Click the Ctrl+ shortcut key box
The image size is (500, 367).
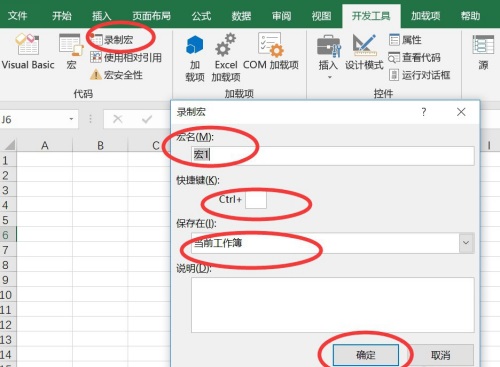(x=256, y=200)
